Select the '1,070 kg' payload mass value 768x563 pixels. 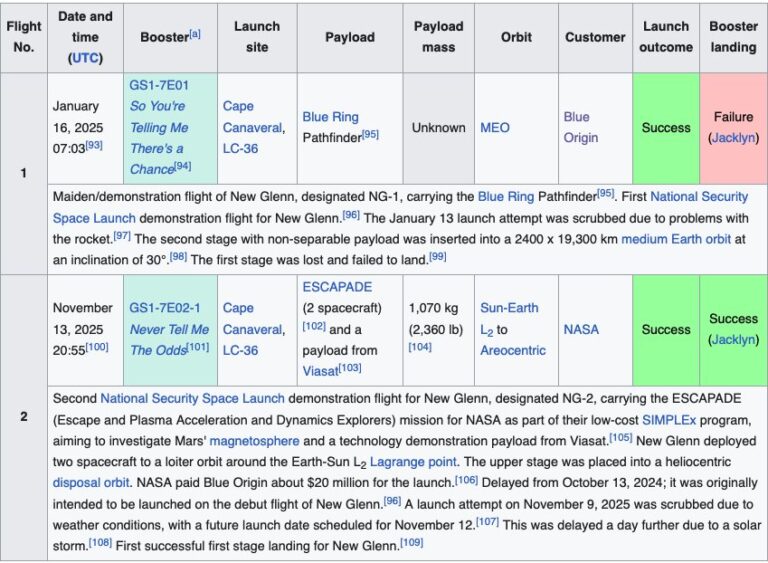(433, 308)
